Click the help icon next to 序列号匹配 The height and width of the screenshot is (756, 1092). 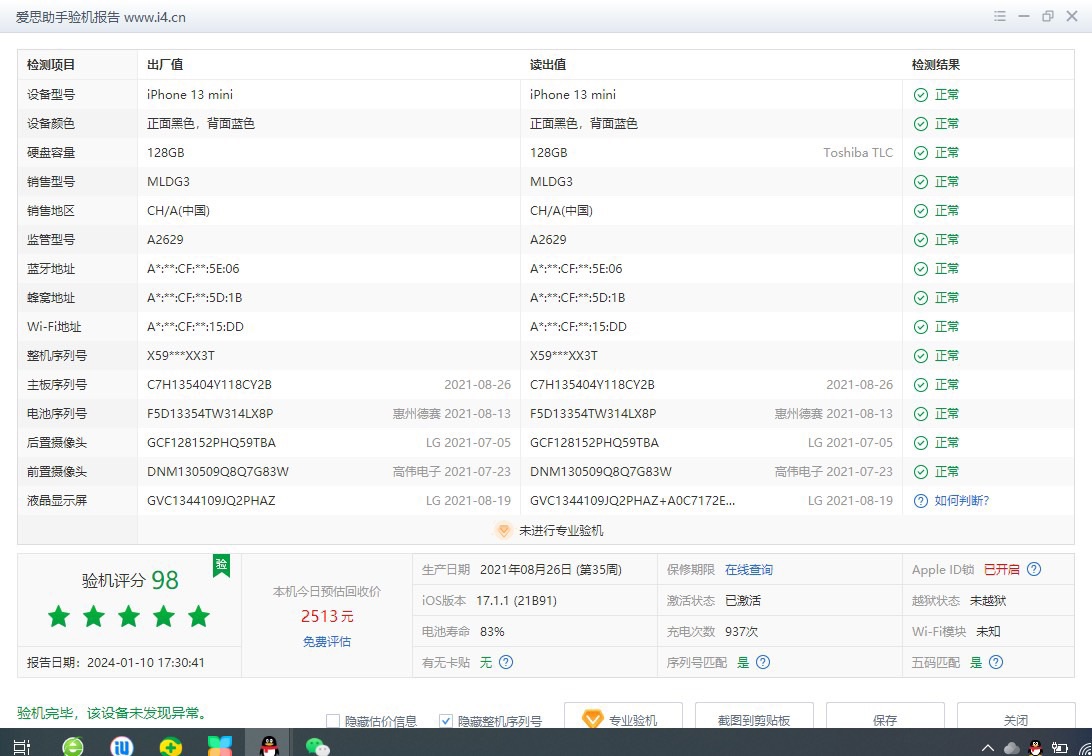point(763,662)
